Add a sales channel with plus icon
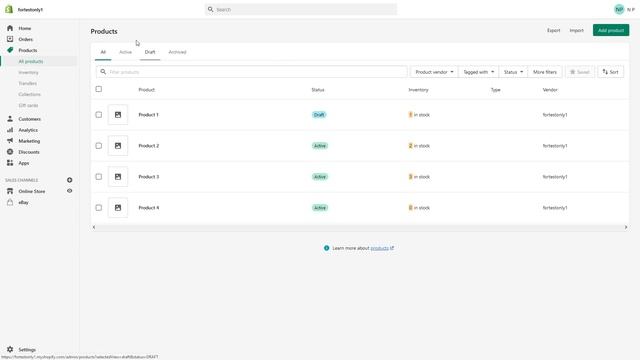This screenshot has height=360, width=640. click(x=69, y=180)
